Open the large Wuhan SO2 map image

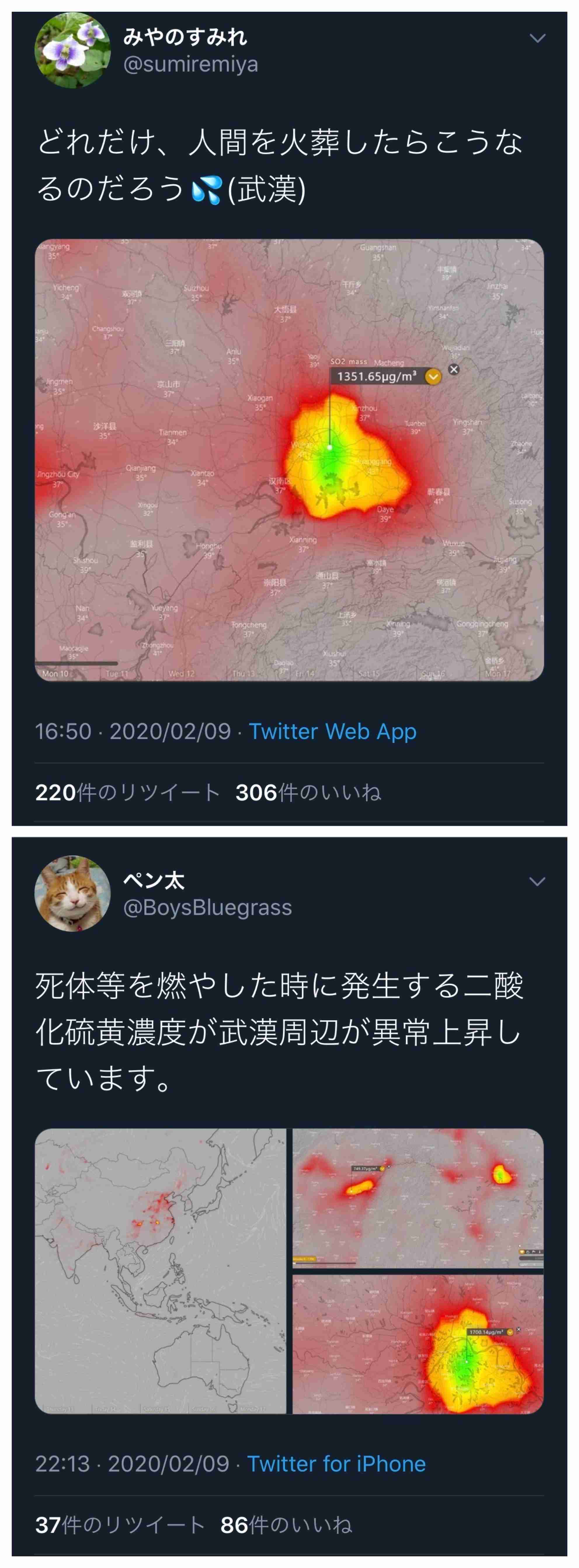(x=289, y=460)
